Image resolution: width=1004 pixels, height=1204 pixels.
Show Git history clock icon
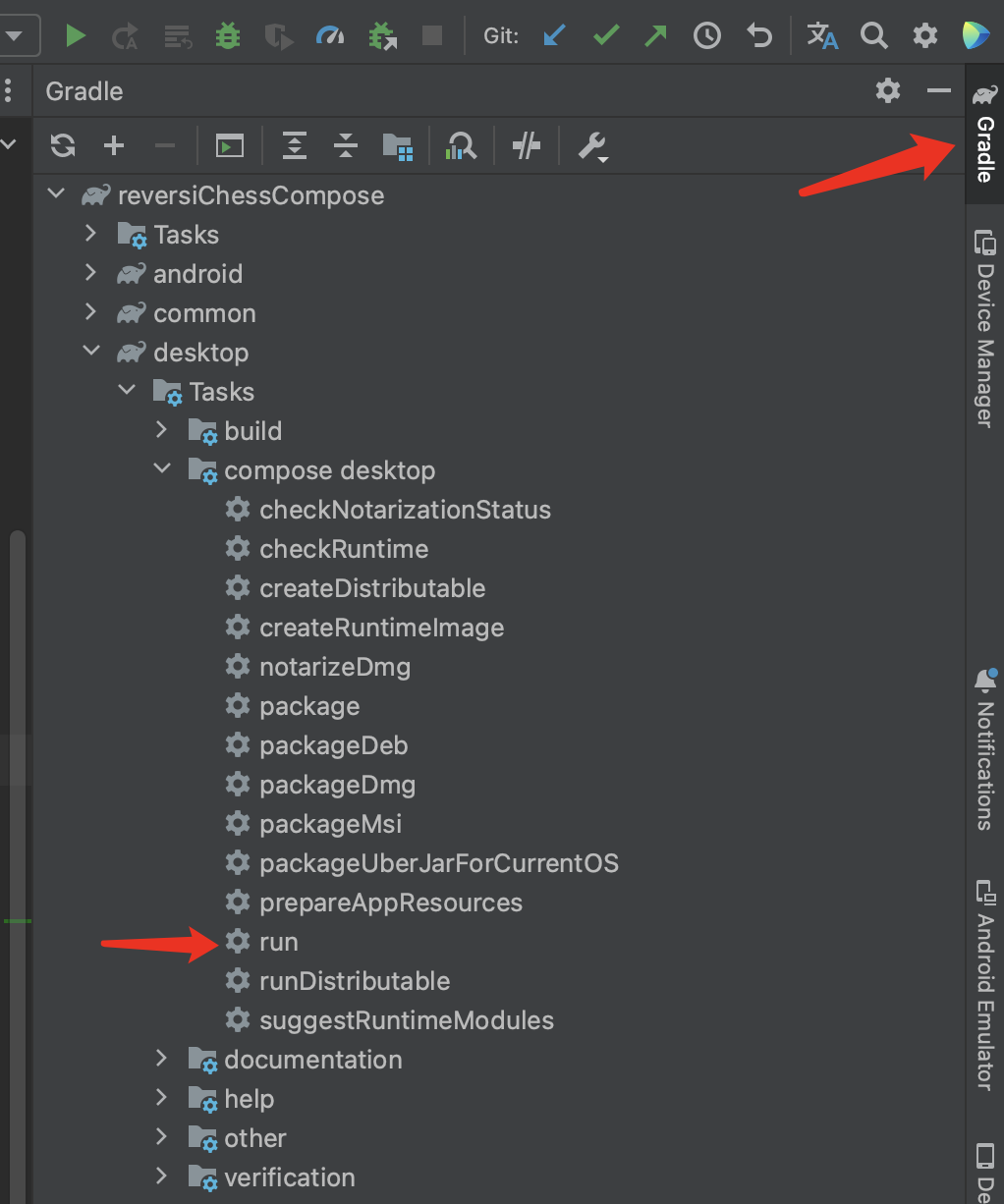(706, 36)
